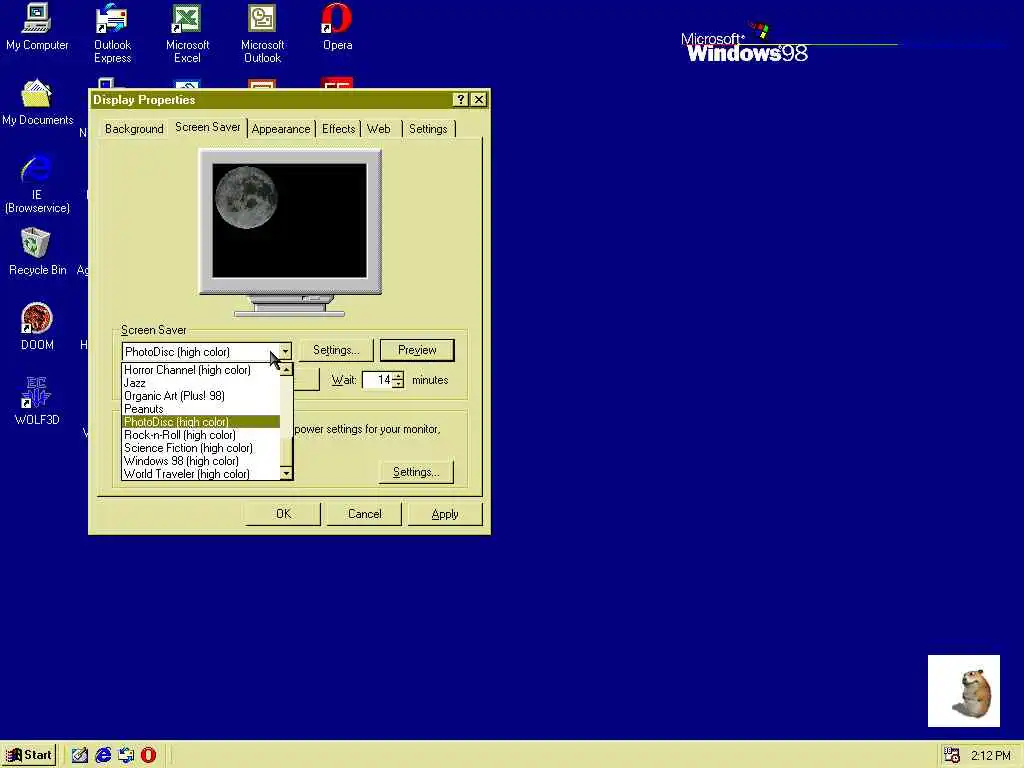Click the Task Scheduler tray icon
The width and height of the screenshot is (1024, 768).
[x=952, y=755]
